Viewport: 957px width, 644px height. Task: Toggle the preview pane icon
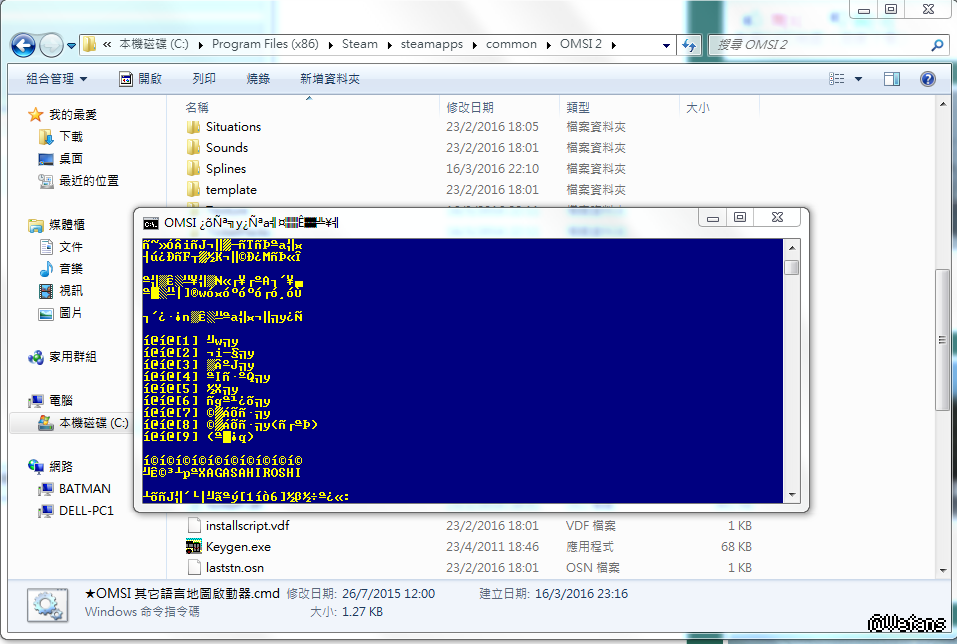[x=892, y=79]
